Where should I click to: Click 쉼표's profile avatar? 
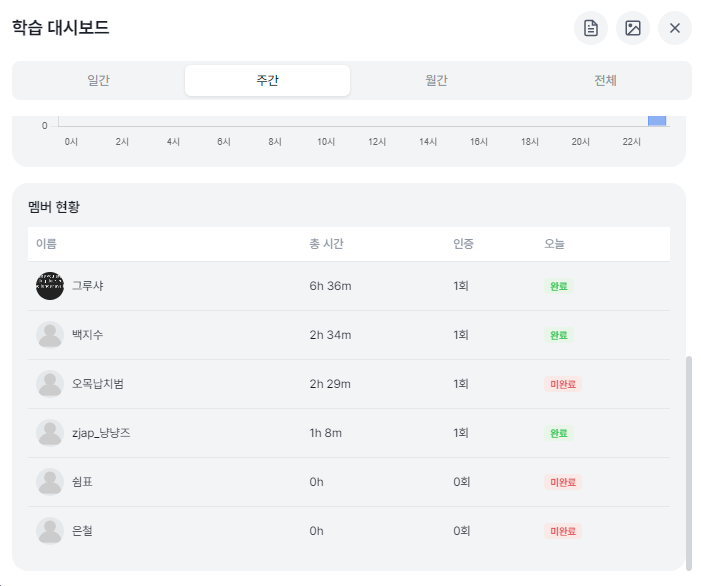pyautogui.click(x=50, y=482)
